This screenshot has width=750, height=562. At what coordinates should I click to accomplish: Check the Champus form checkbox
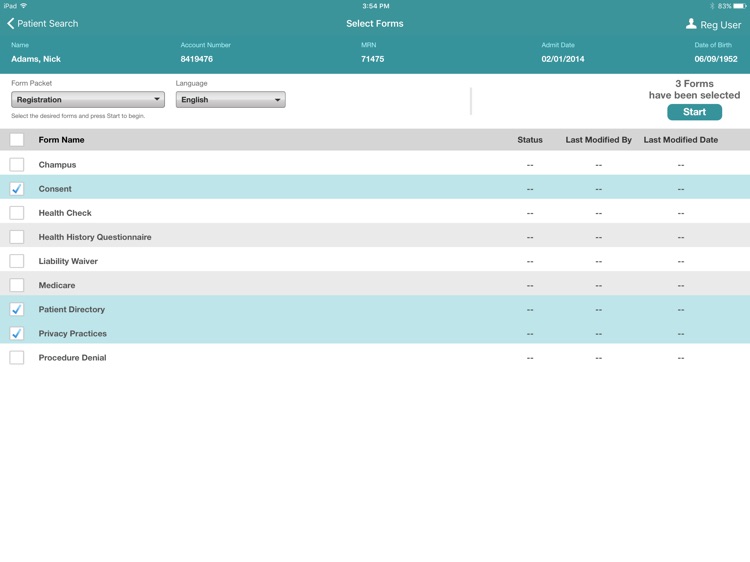click(17, 165)
